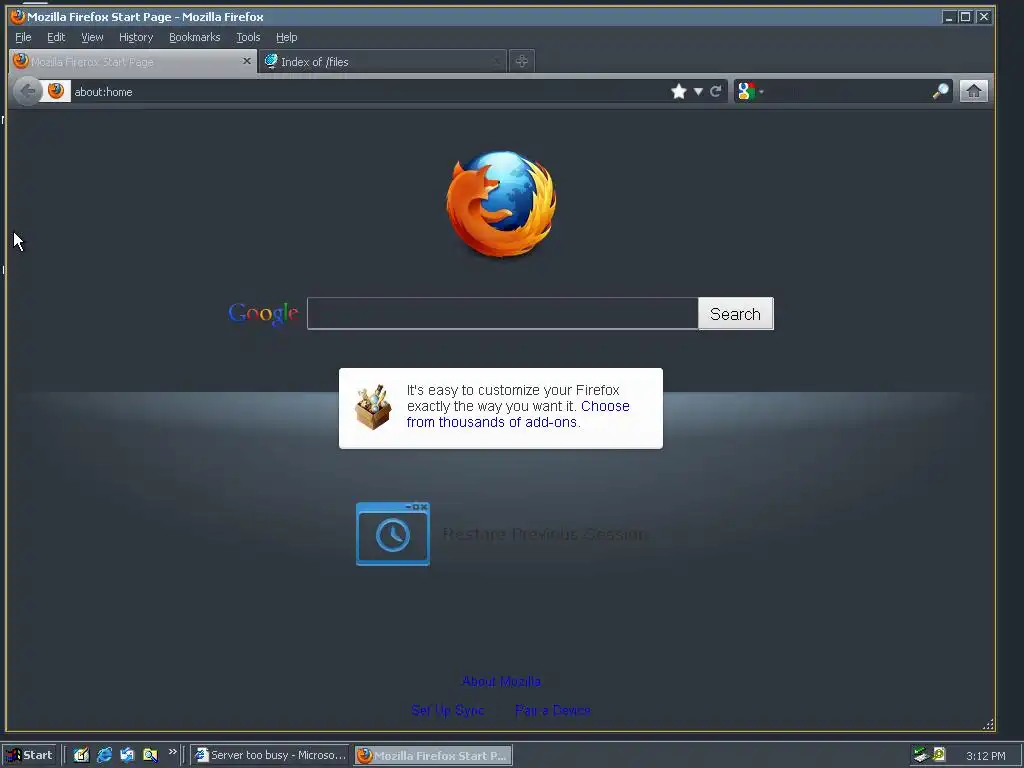Launch Internet Explorer from the quick launch bar
1024x768 pixels.
104,755
